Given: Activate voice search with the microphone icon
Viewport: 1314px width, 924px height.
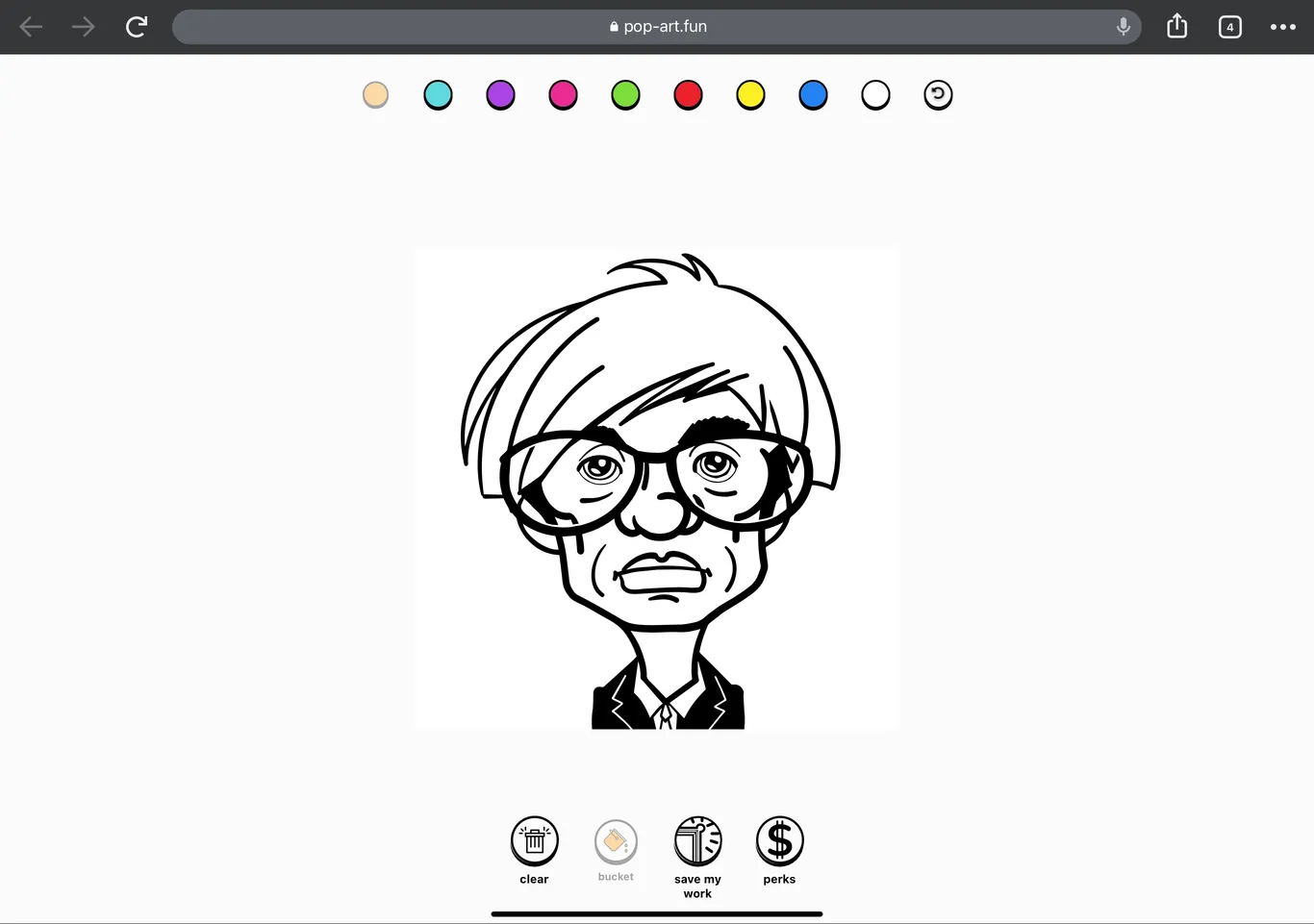Looking at the screenshot, I should [1123, 26].
